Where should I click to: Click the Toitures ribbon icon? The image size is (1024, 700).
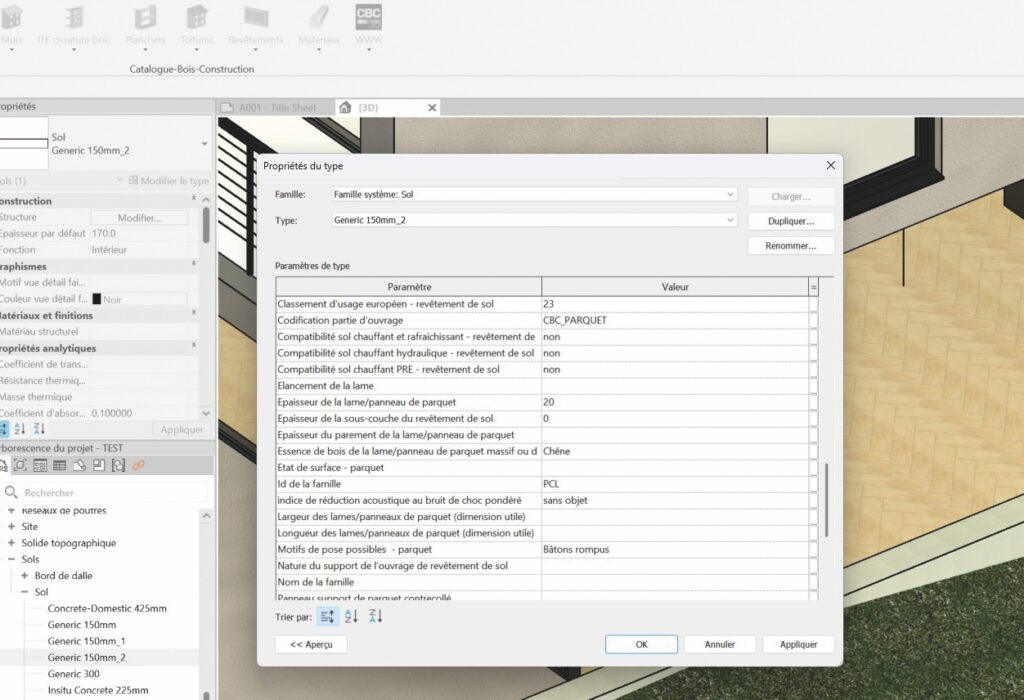click(197, 18)
